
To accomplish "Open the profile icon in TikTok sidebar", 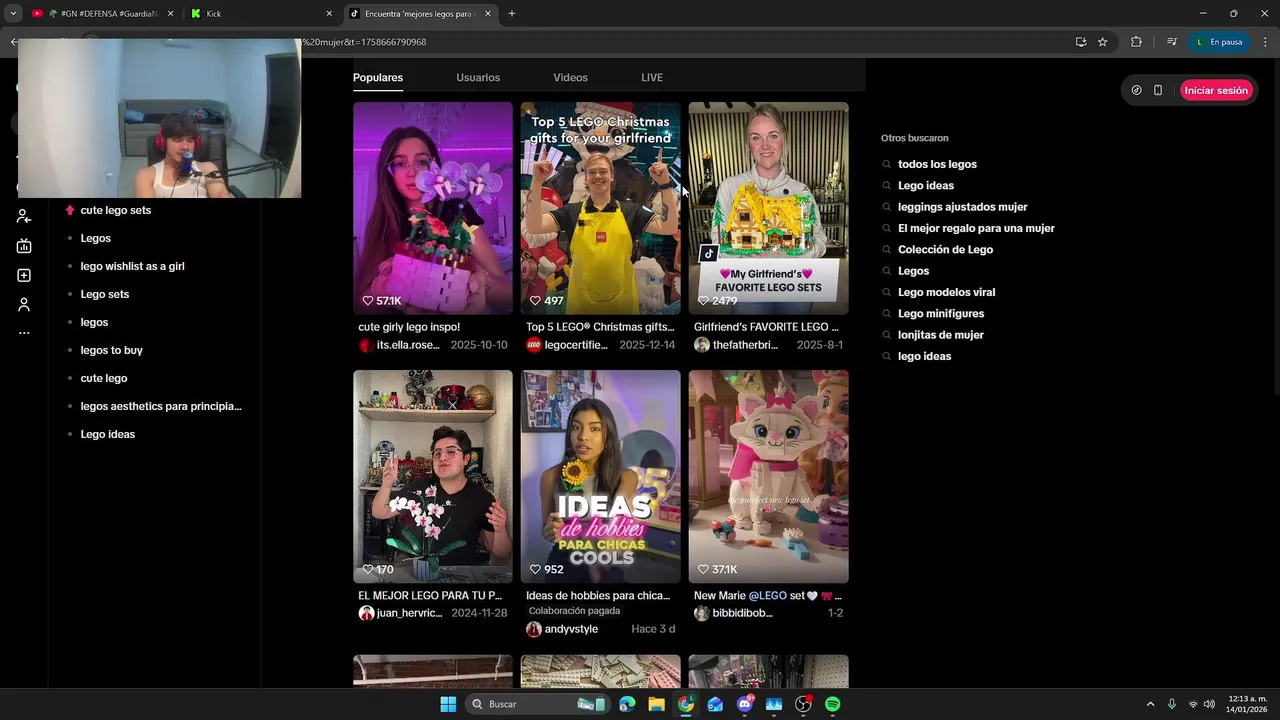I will [24, 304].
